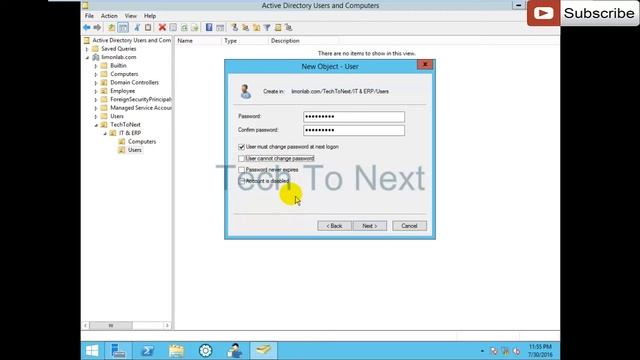Open the File menu
This screenshot has height=360, width=640.
coord(89,16)
